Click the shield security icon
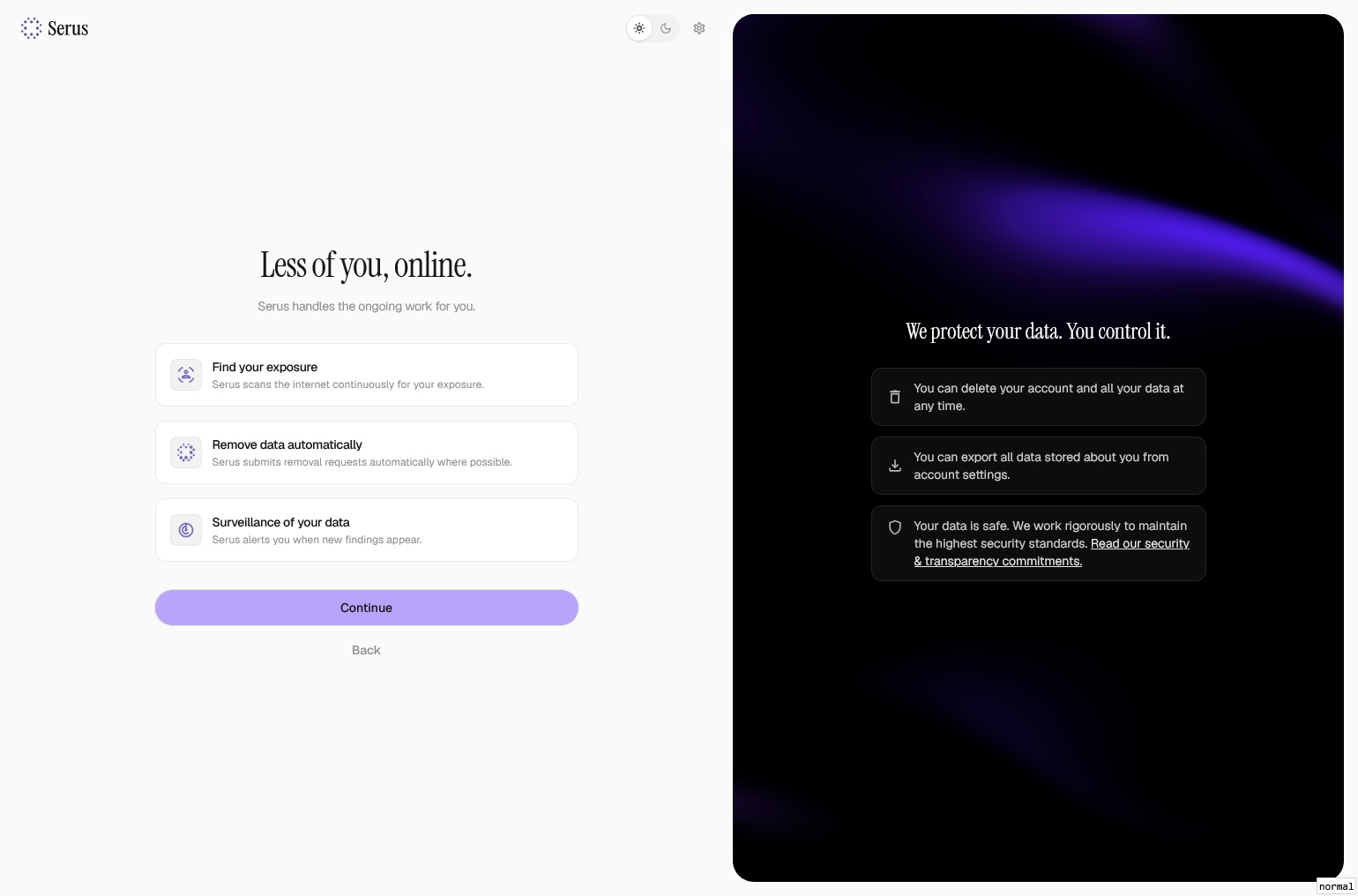This screenshot has height=896, width=1358. click(895, 527)
